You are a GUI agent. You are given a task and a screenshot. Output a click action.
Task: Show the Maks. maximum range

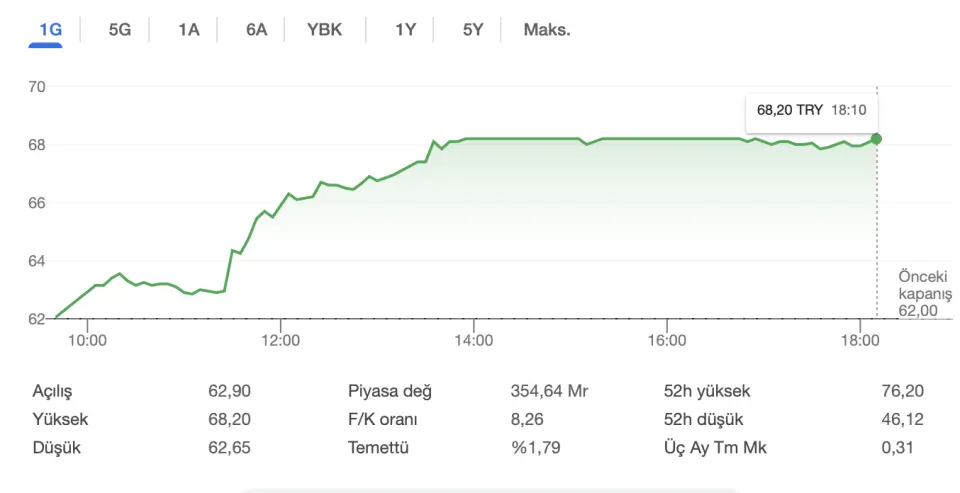coord(547,29)
